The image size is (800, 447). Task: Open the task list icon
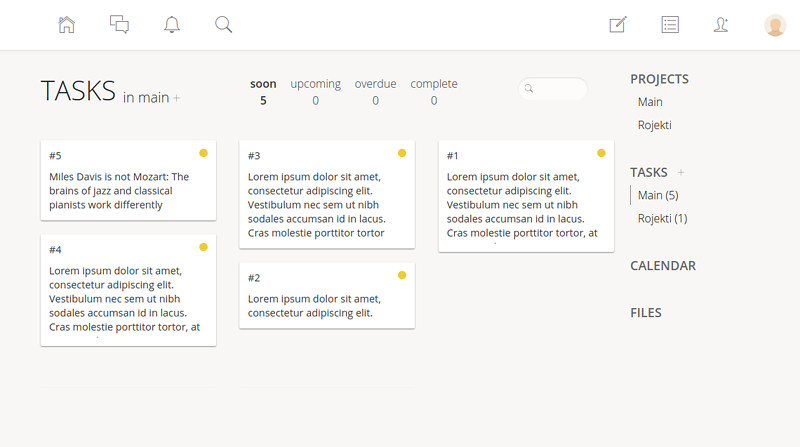click(670, 25)
